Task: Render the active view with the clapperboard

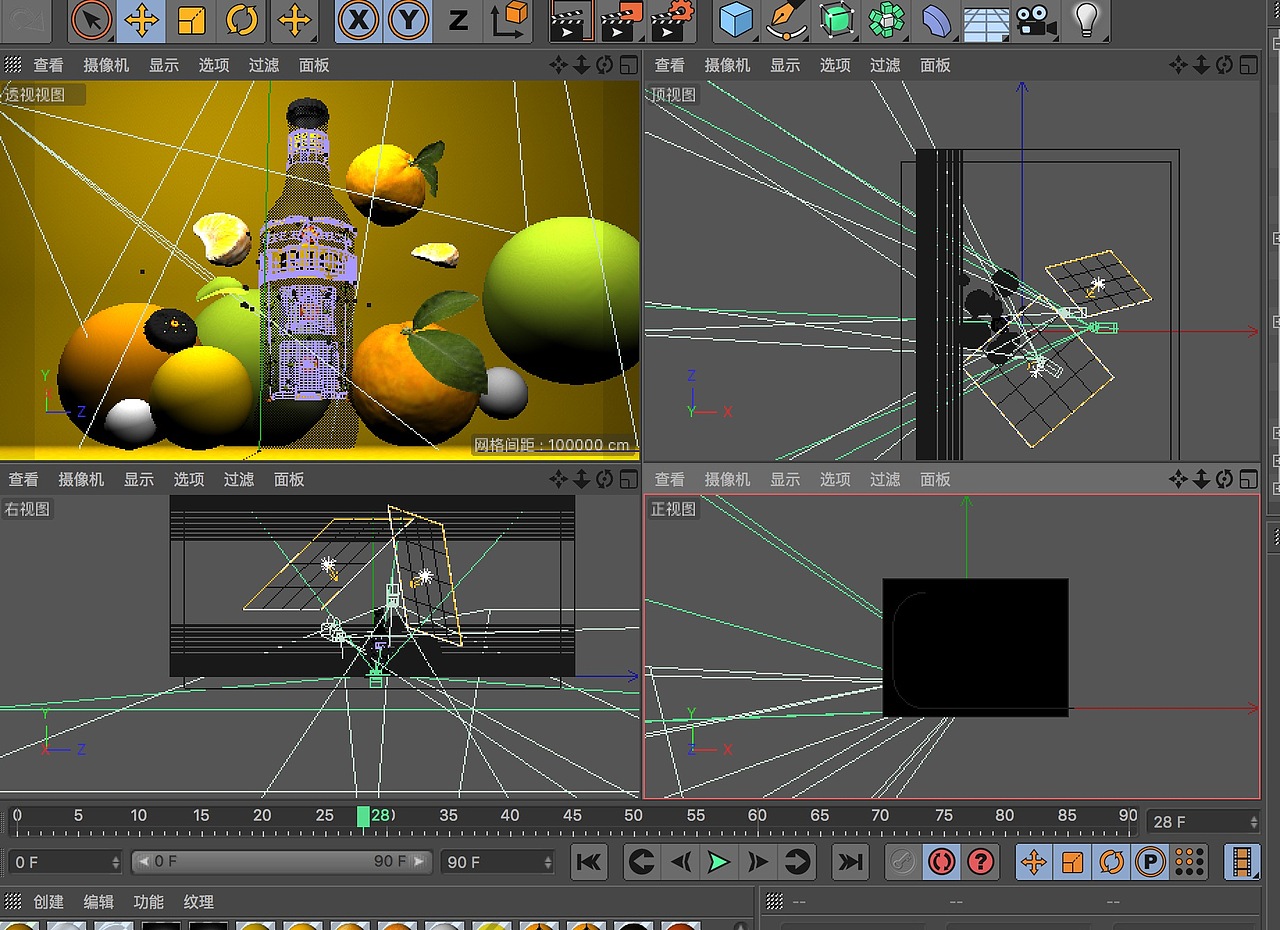Action: [571, 20]
